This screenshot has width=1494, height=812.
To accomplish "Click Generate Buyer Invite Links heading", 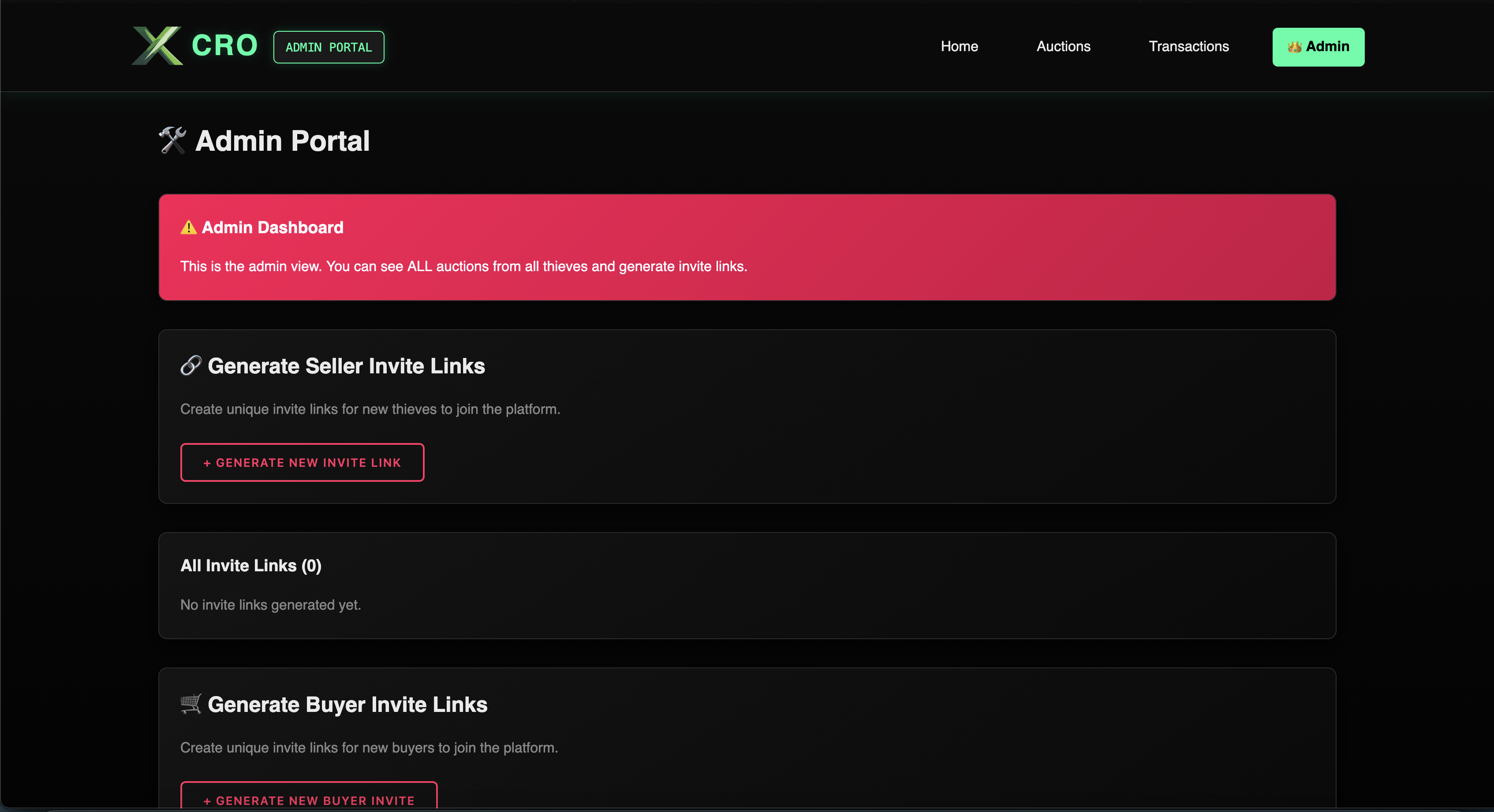I will 347,704.
